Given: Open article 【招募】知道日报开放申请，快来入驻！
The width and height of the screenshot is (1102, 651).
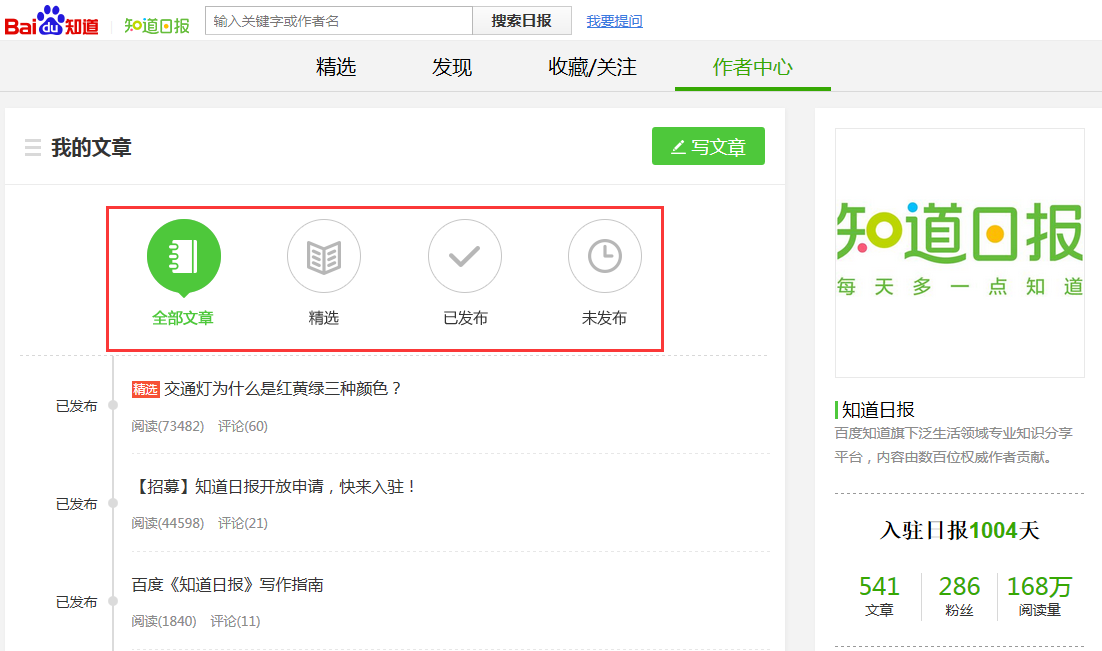Looking at the screenshot, I should click(x=275, y=486).
